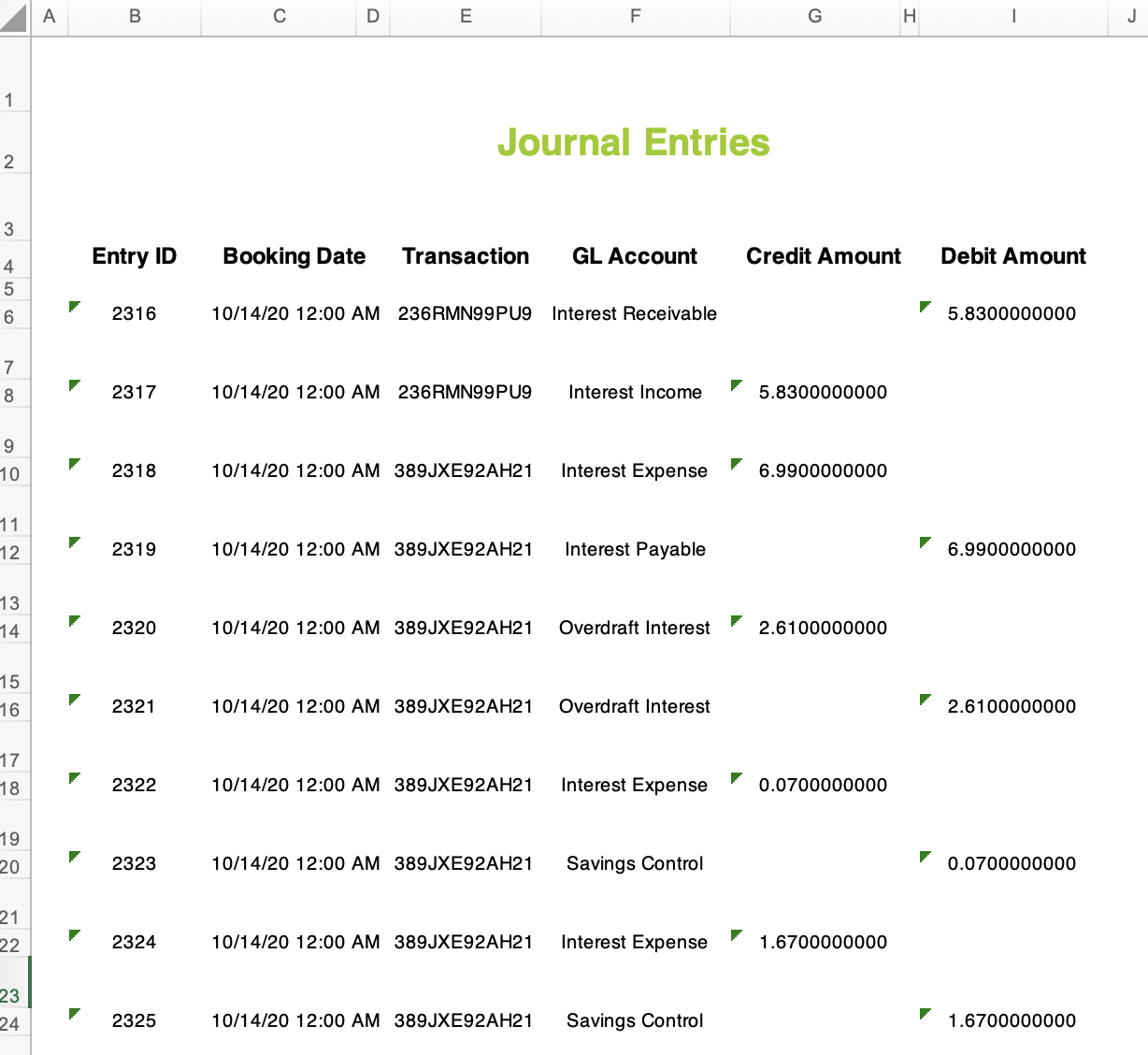Click the green flag beside debit 6.9900000000
The height and width of the screenshot is (1055, 1148).
926,540
